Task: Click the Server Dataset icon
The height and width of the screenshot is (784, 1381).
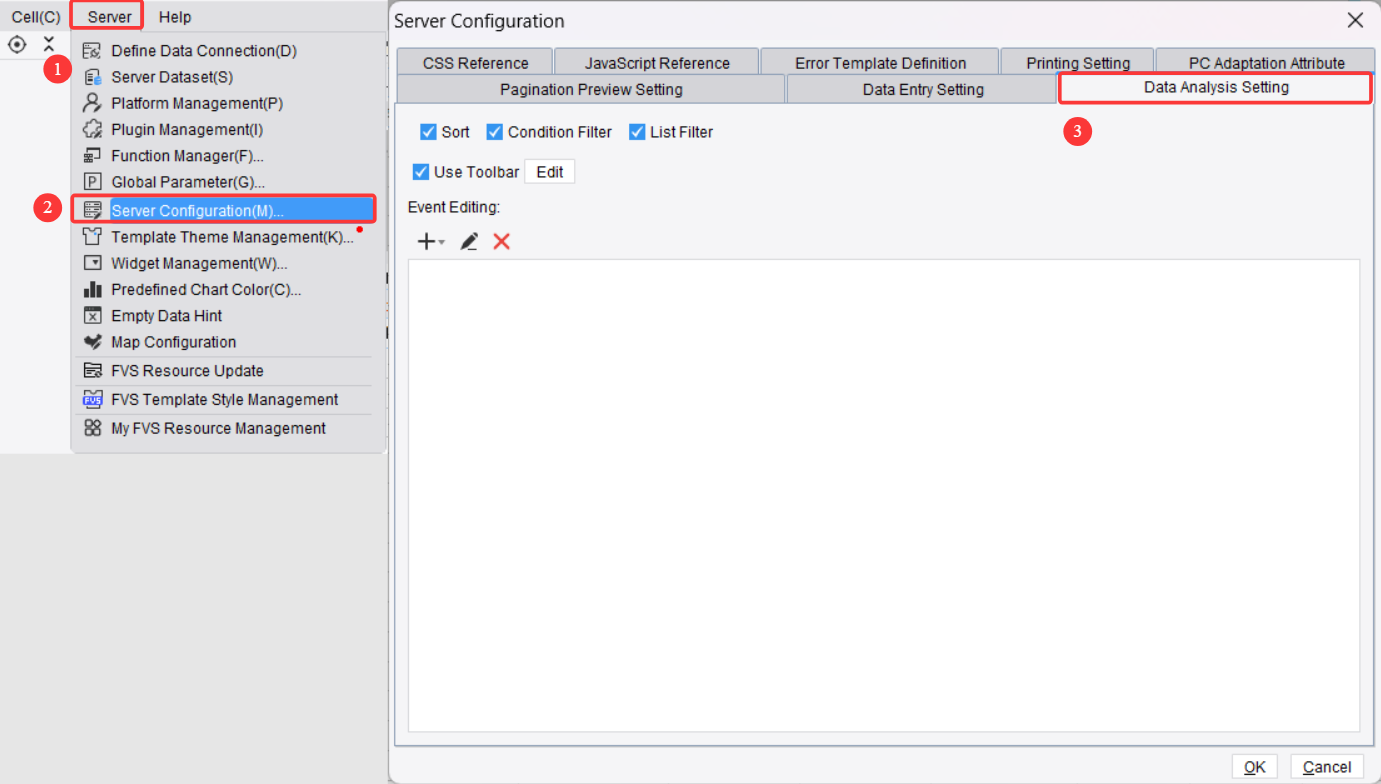Action: [x=92, y=77]
